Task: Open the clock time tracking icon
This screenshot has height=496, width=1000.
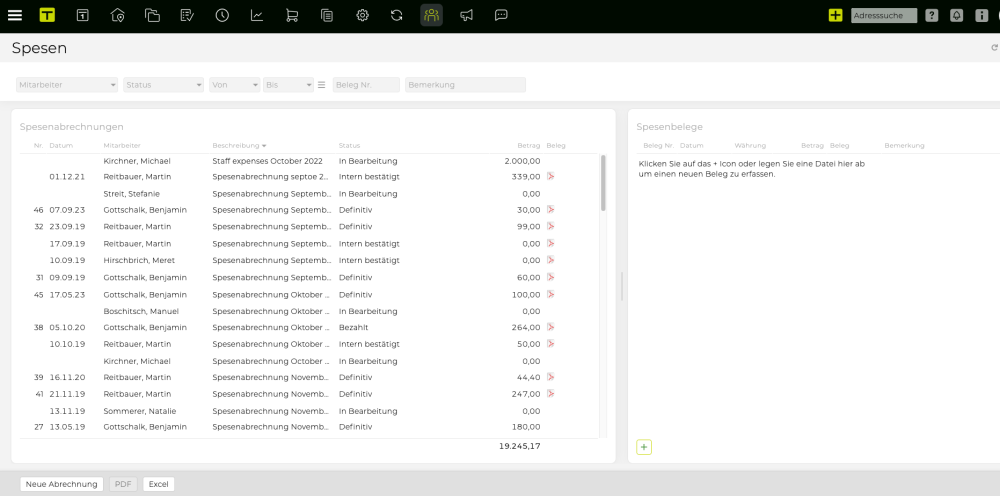Action: pos(222,15)
